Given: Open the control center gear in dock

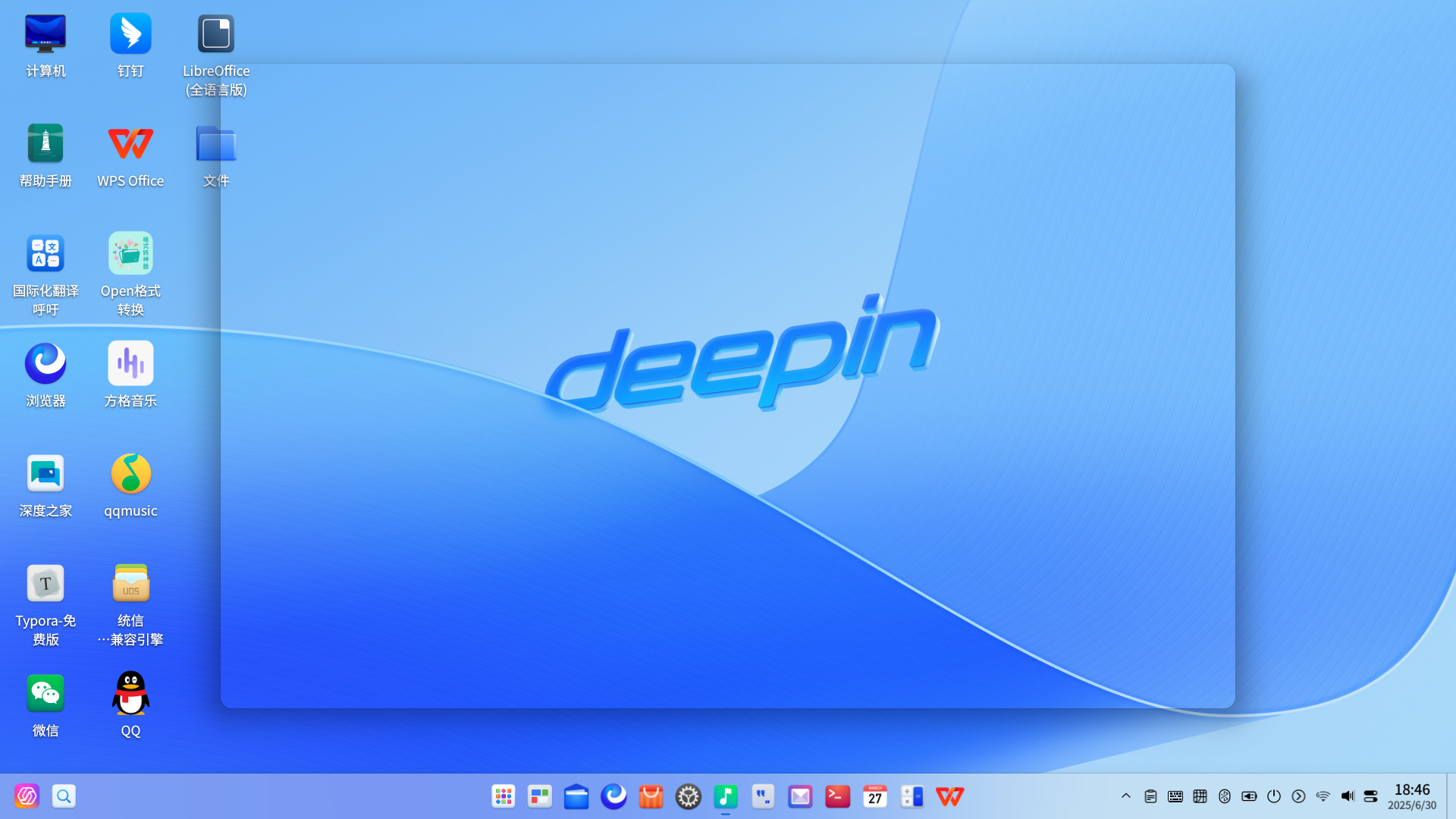Looking at the screenshot, I should click(x=688, y=796).
